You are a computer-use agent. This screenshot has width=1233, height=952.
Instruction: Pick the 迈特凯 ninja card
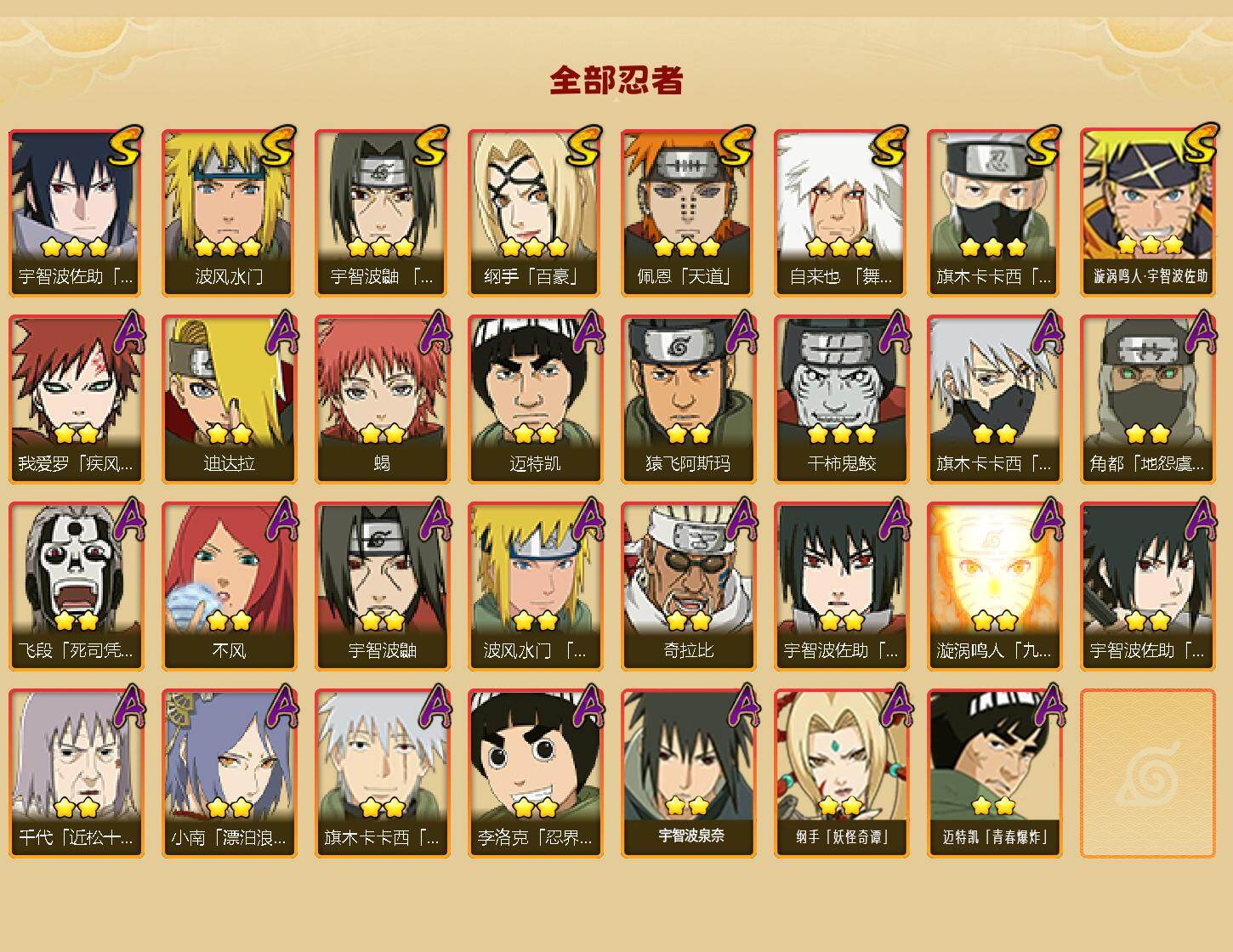(535, 399)
